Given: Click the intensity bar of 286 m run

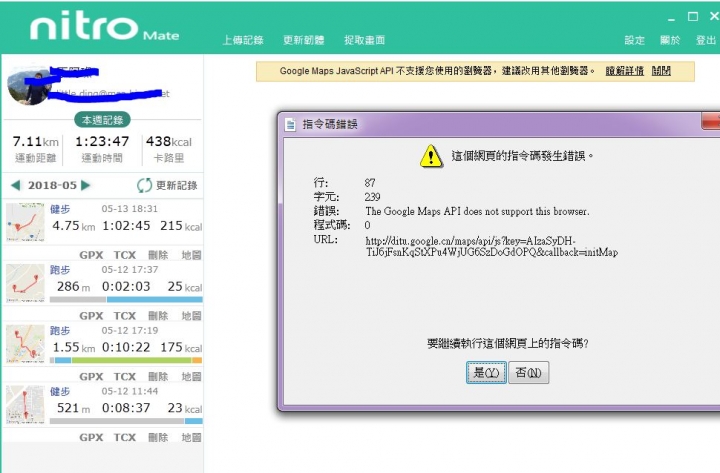Looking at the screenshot, I should 126,299.
